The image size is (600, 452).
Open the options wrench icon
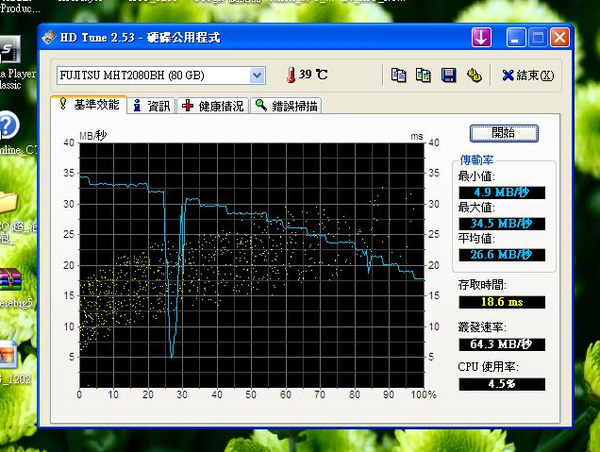tap(474, 75)
